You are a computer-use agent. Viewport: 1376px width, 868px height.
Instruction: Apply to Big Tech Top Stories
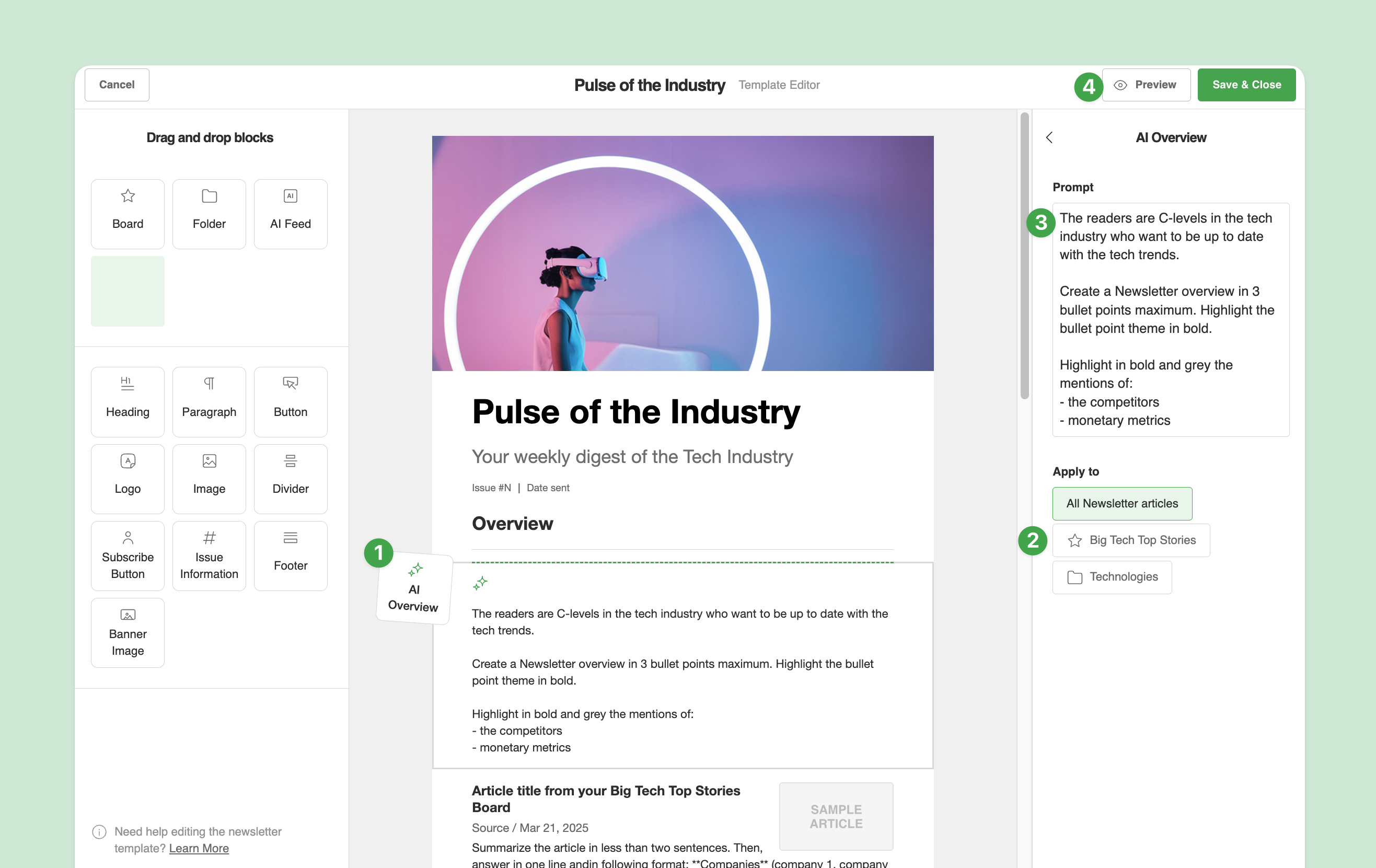pyautogui.click(x=1131, y=540)
